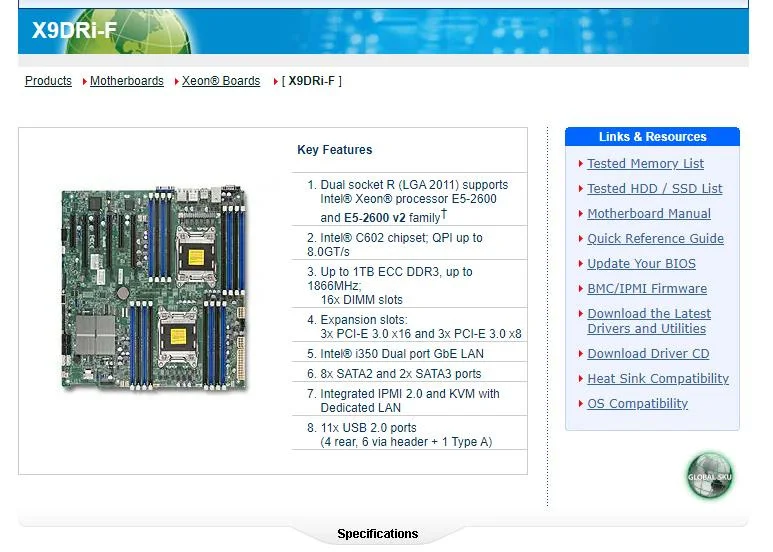Open the BMC/IPMI Firmware link
Screen dimensions: 773x552
pos(647,289)
